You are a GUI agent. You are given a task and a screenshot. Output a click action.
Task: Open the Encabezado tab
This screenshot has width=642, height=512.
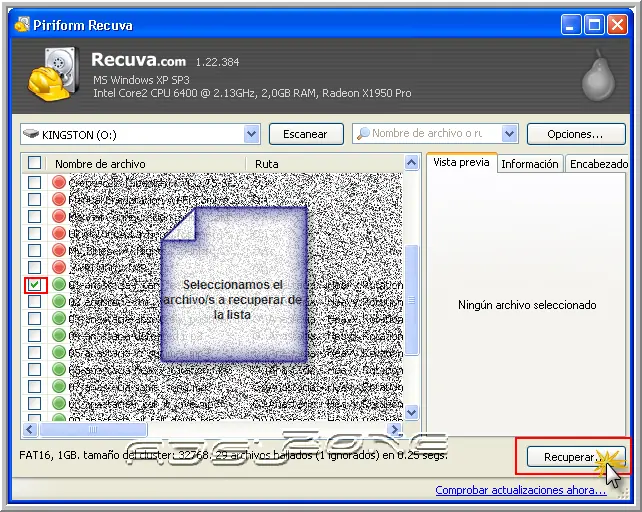coord(598,164)
